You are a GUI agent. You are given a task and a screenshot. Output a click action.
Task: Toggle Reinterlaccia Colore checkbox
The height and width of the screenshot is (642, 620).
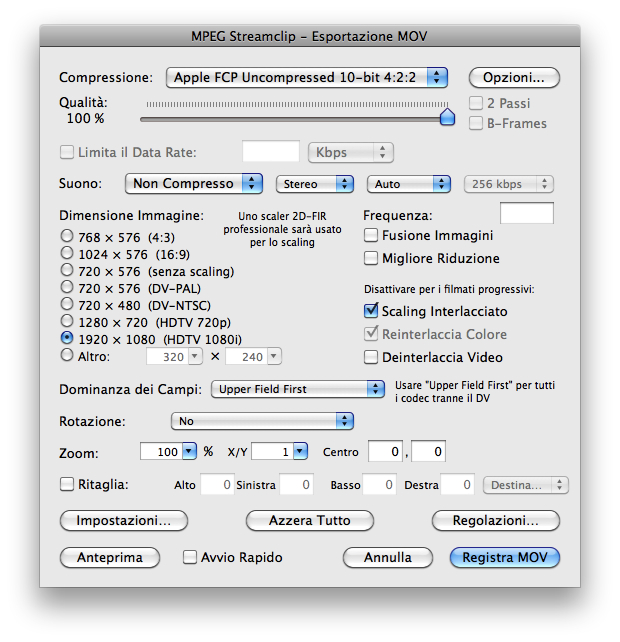[371, 334]
